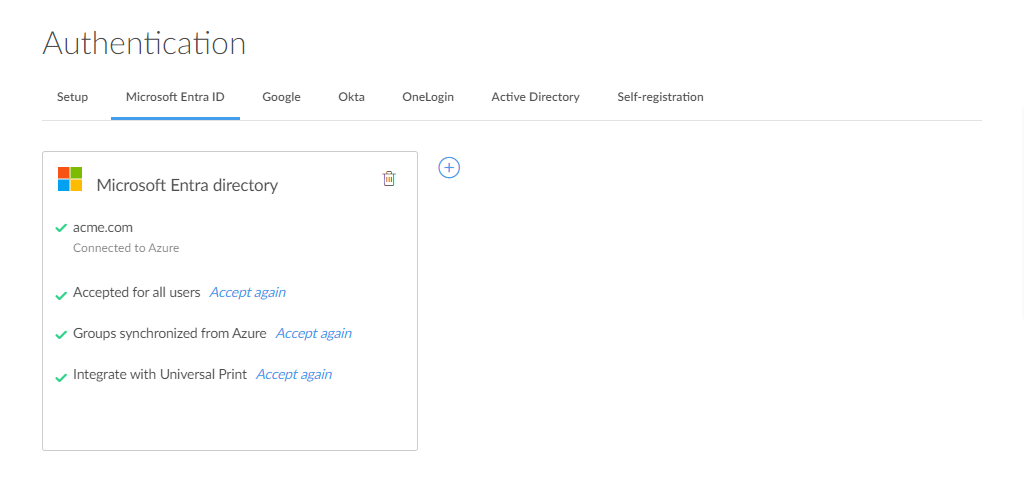Click the Groups synchronized from Azure label
The width and height of the screenshot is (1024, 477).
pos(170,333)
